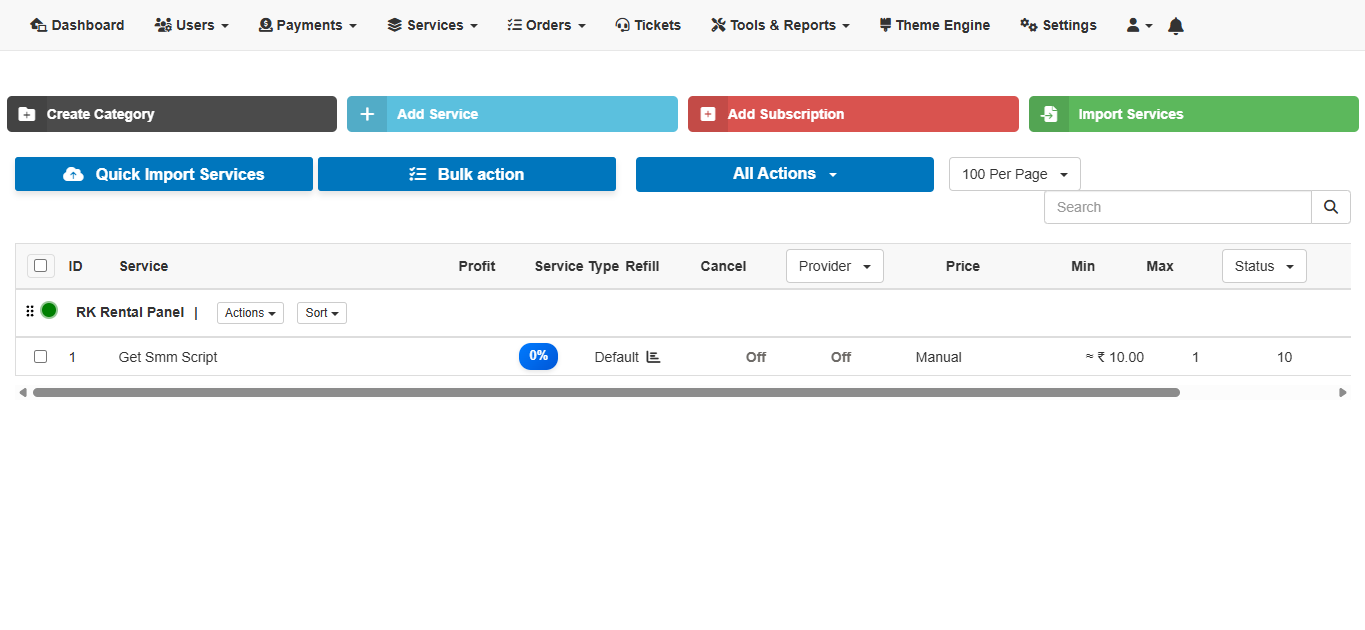Focus the Search input field
This screenshot has width=1365, height=630.
pyautogui.click(x=1177, y=207)
